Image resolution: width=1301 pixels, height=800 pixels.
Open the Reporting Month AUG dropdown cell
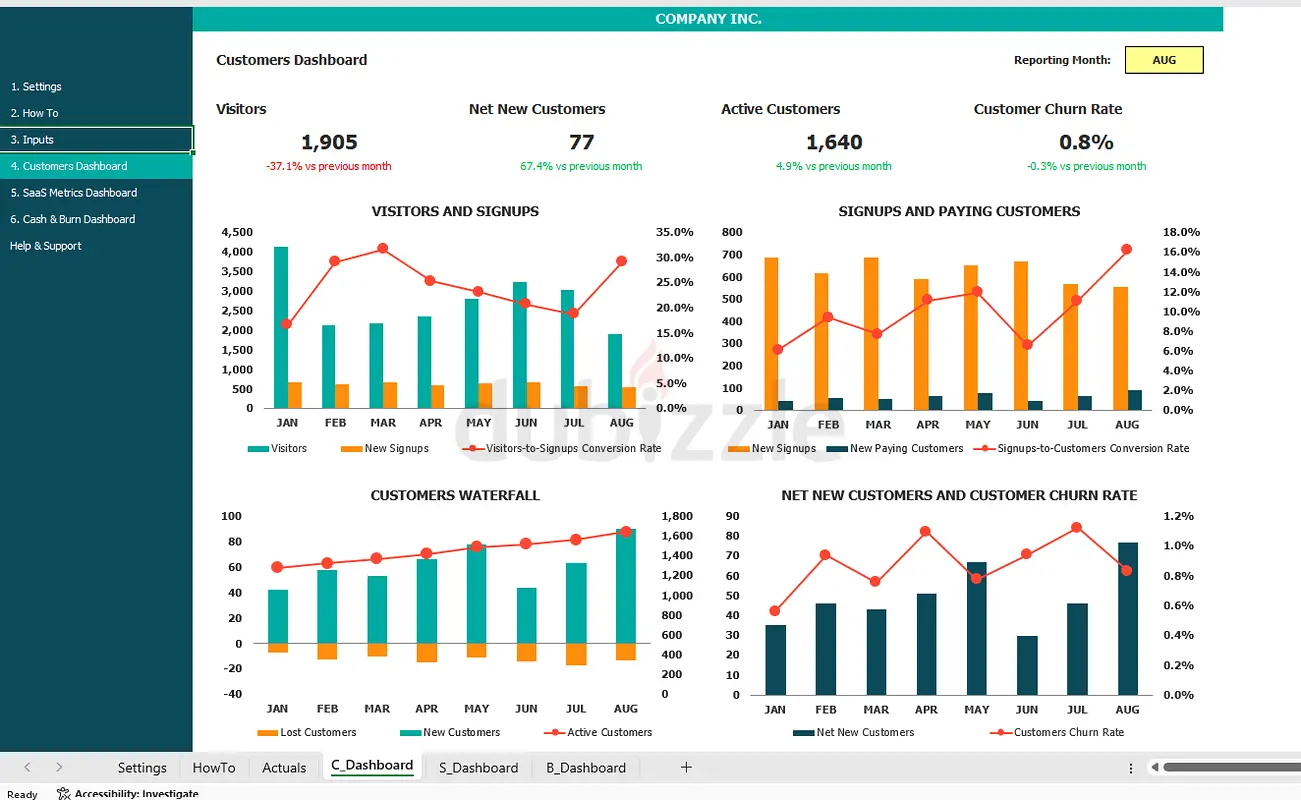[x=1164, y=60]
